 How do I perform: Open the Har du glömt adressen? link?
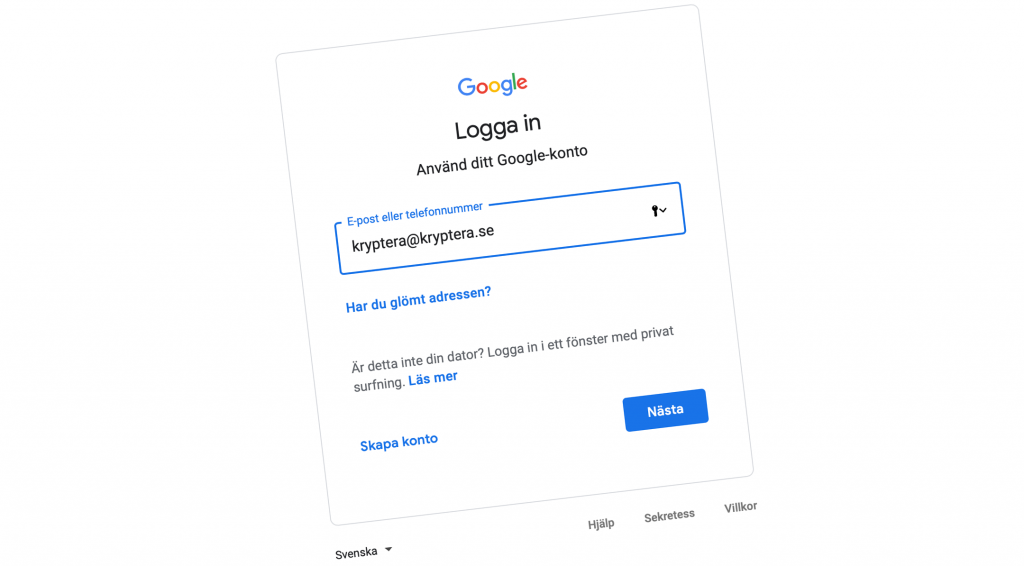point(418,300)
